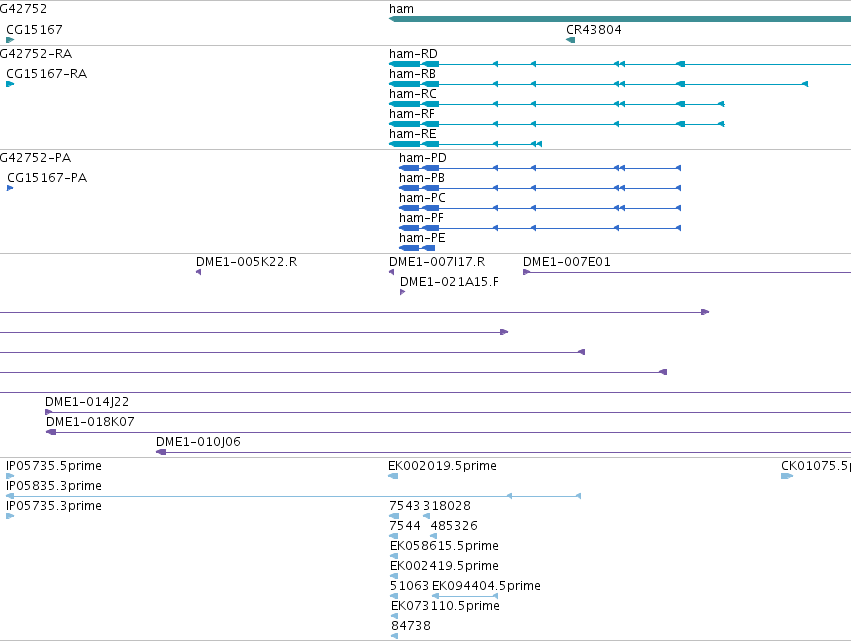Select the IP05735.5prime EST label
The image size is (851, 641).
(54, 466)
